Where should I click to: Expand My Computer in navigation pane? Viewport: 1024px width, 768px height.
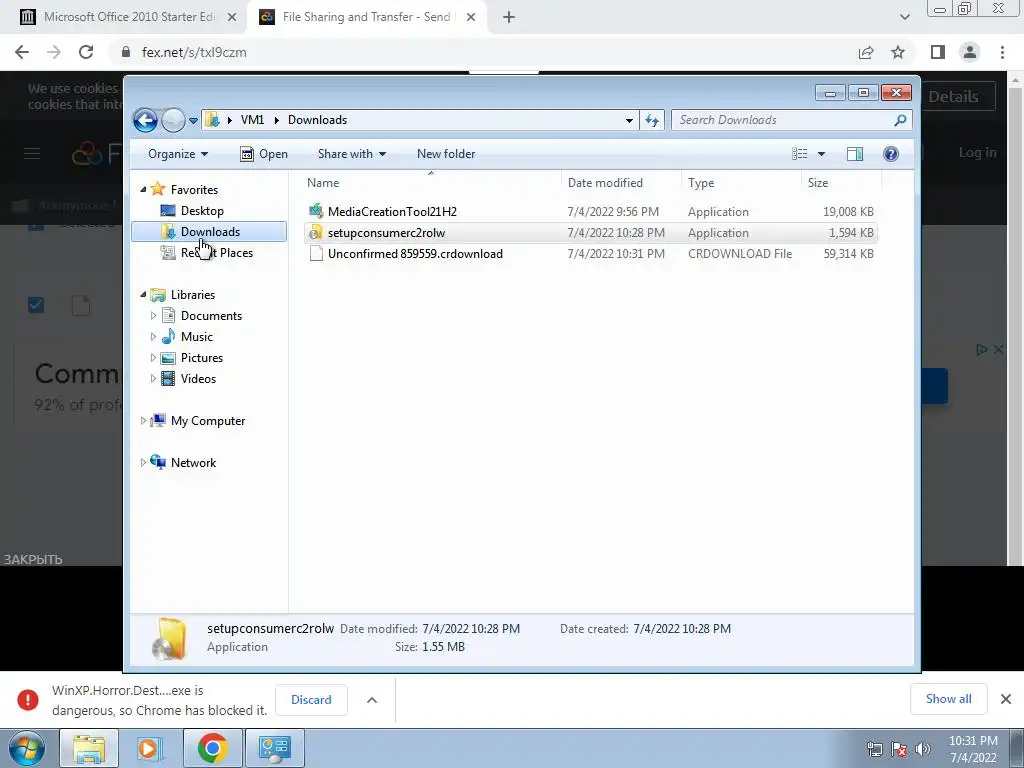pyautogui.click(x=143, y=421)
